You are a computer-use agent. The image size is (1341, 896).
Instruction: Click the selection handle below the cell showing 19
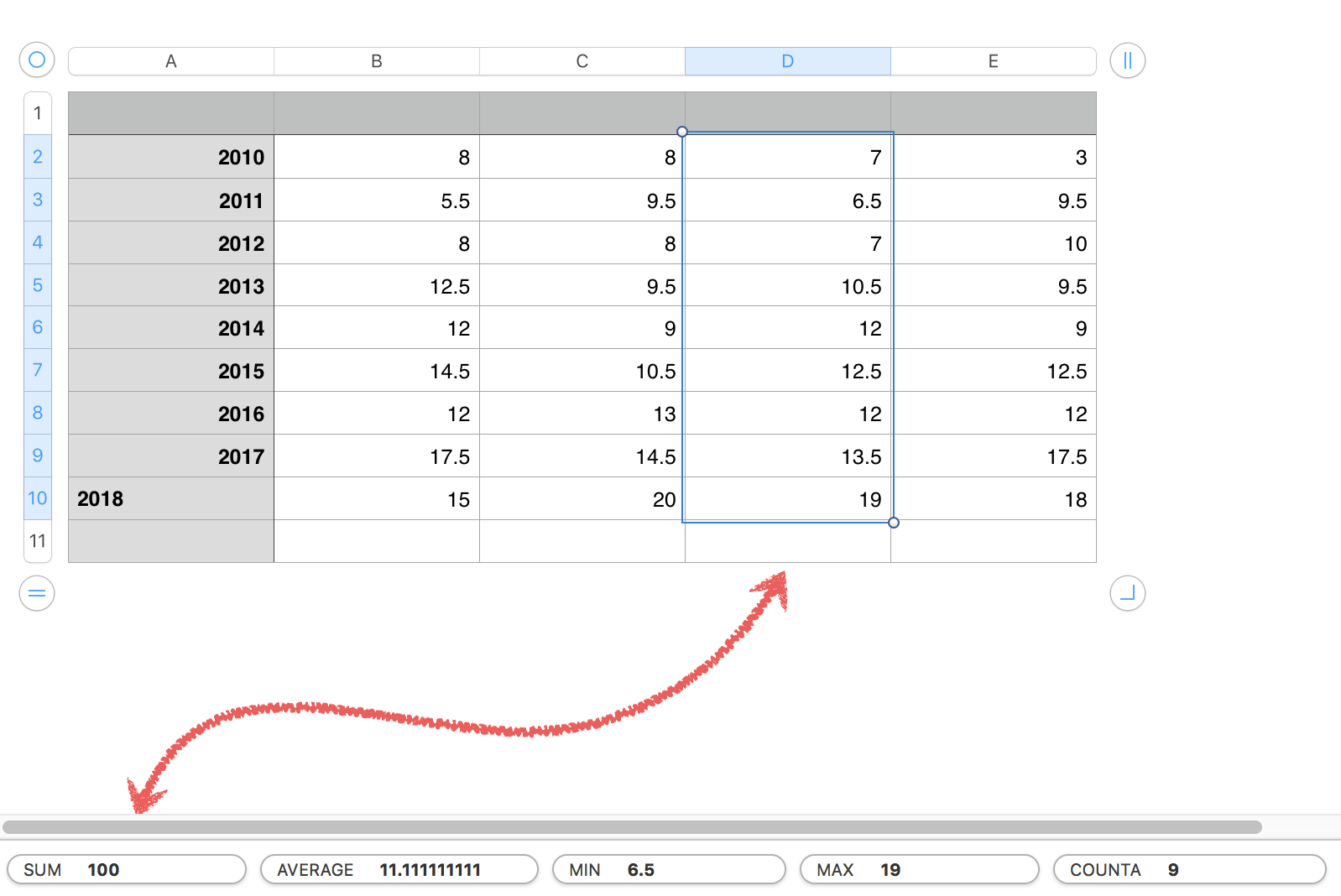(x=894, y=523)
